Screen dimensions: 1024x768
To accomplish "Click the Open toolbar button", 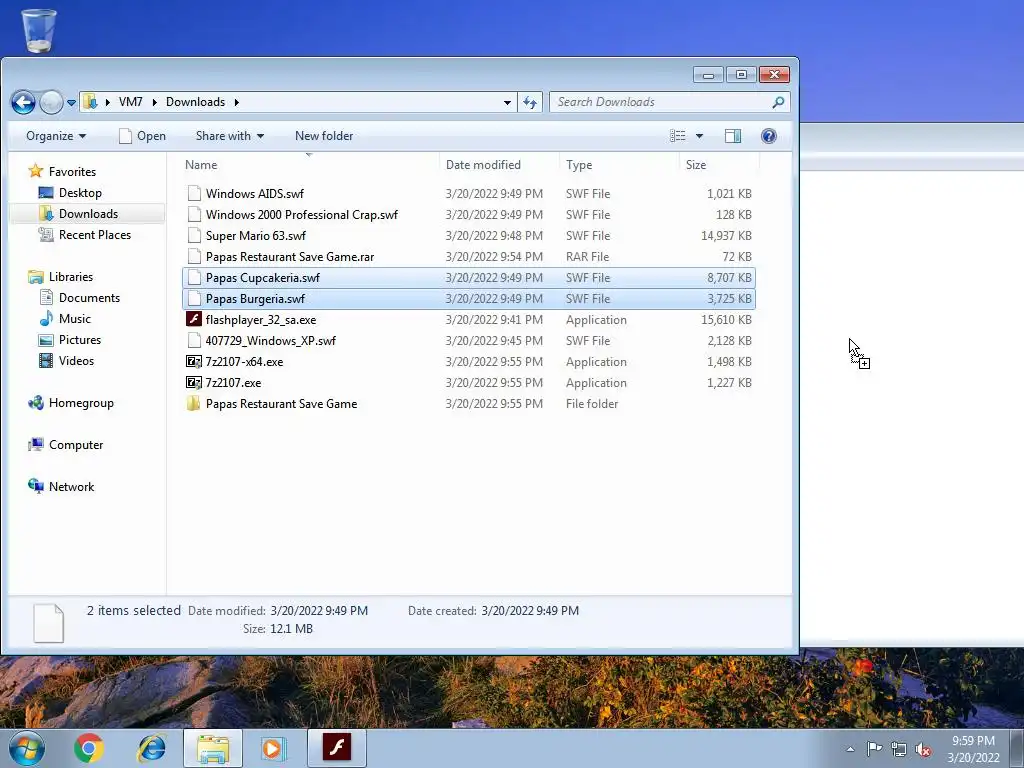I will 142,136.
